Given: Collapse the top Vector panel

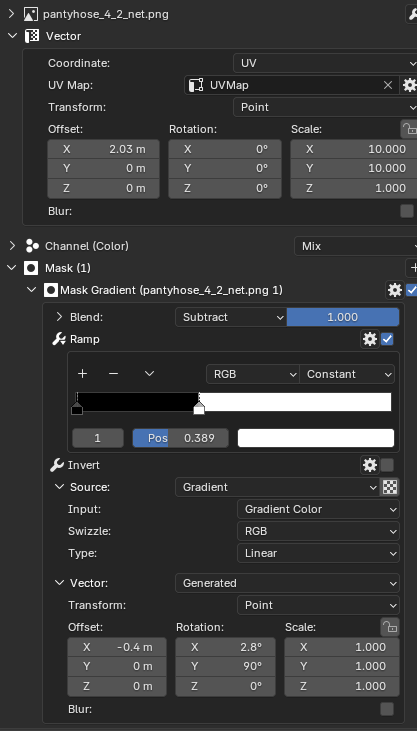Looking at the screenshot, I should 12,36.
